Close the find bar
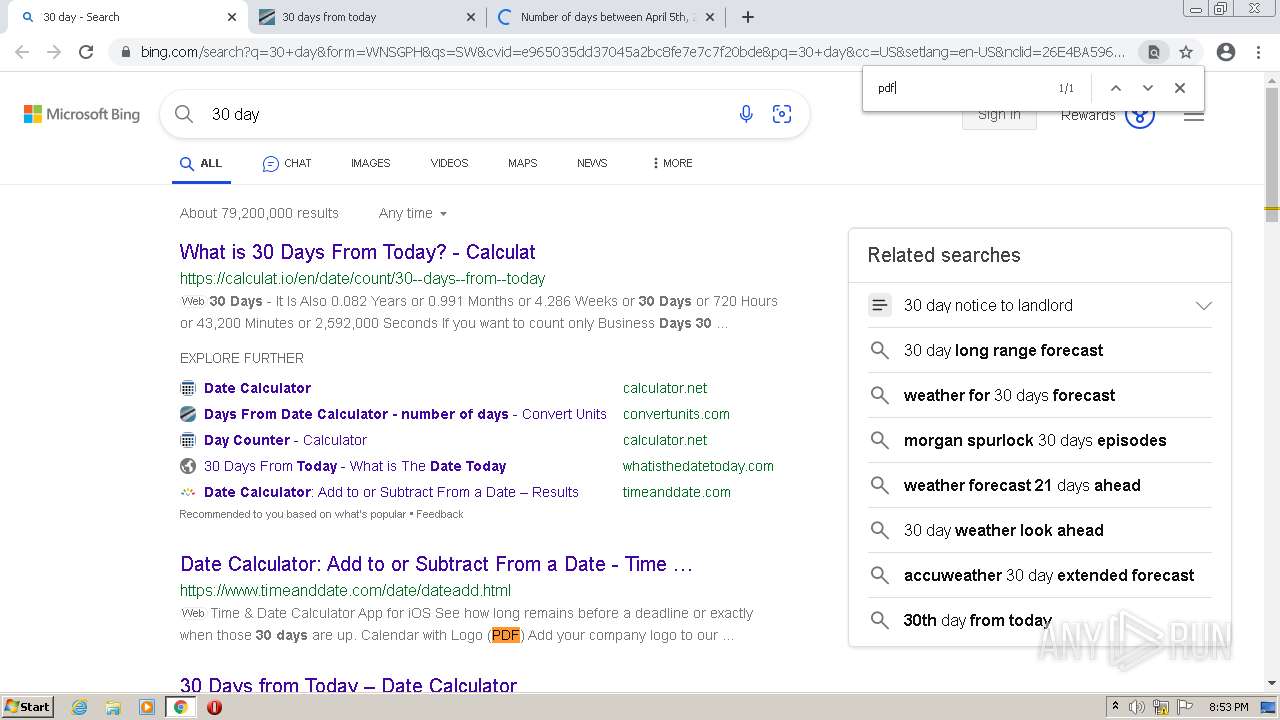The height and width of the screenshot is (720, 1280). [1180, 88]
